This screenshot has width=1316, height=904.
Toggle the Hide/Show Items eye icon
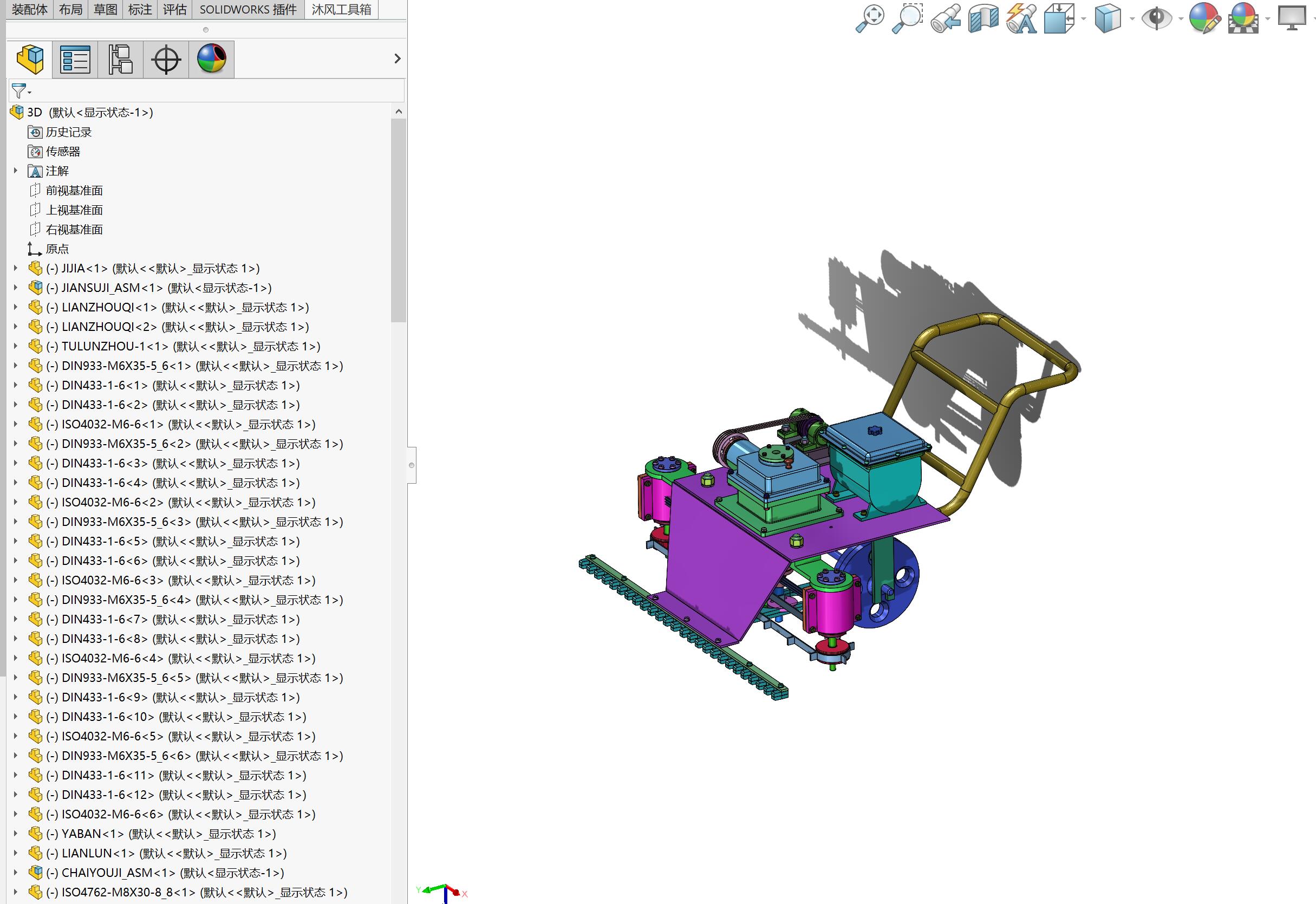(1156, 19)
